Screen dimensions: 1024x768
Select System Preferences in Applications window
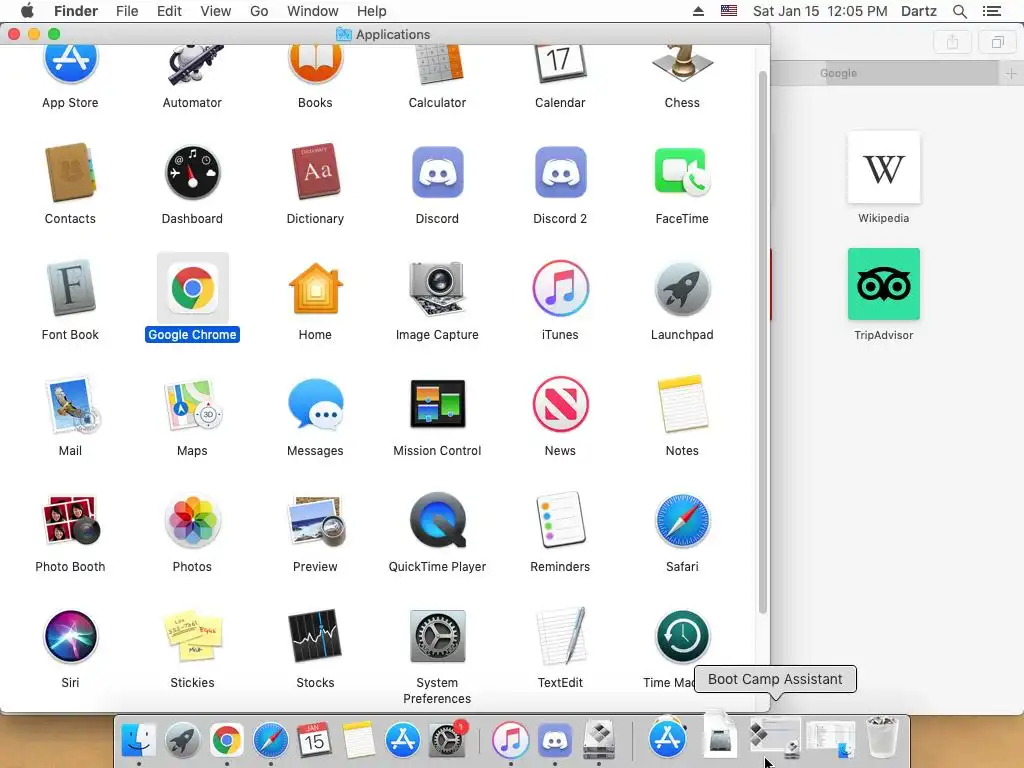[x=438, y=636]
